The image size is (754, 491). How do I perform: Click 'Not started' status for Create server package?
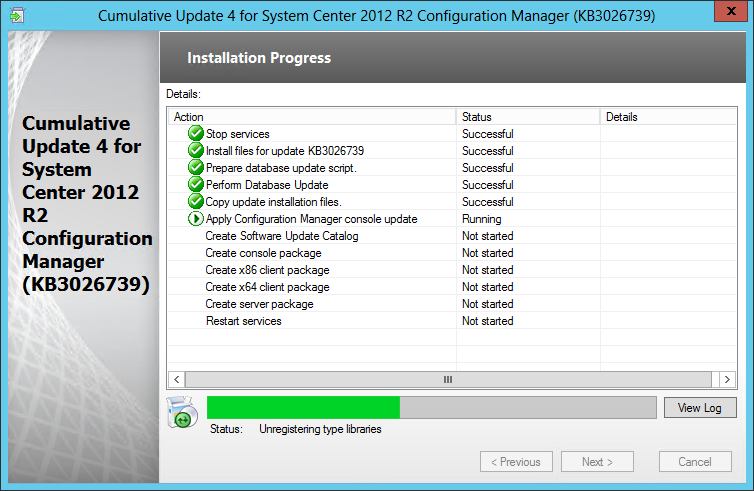[x=488, y=304]
